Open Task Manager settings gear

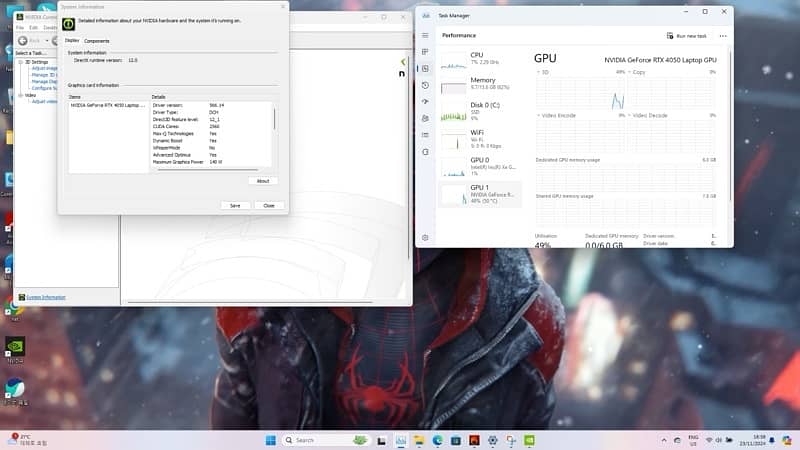click(x=426, y=237)
